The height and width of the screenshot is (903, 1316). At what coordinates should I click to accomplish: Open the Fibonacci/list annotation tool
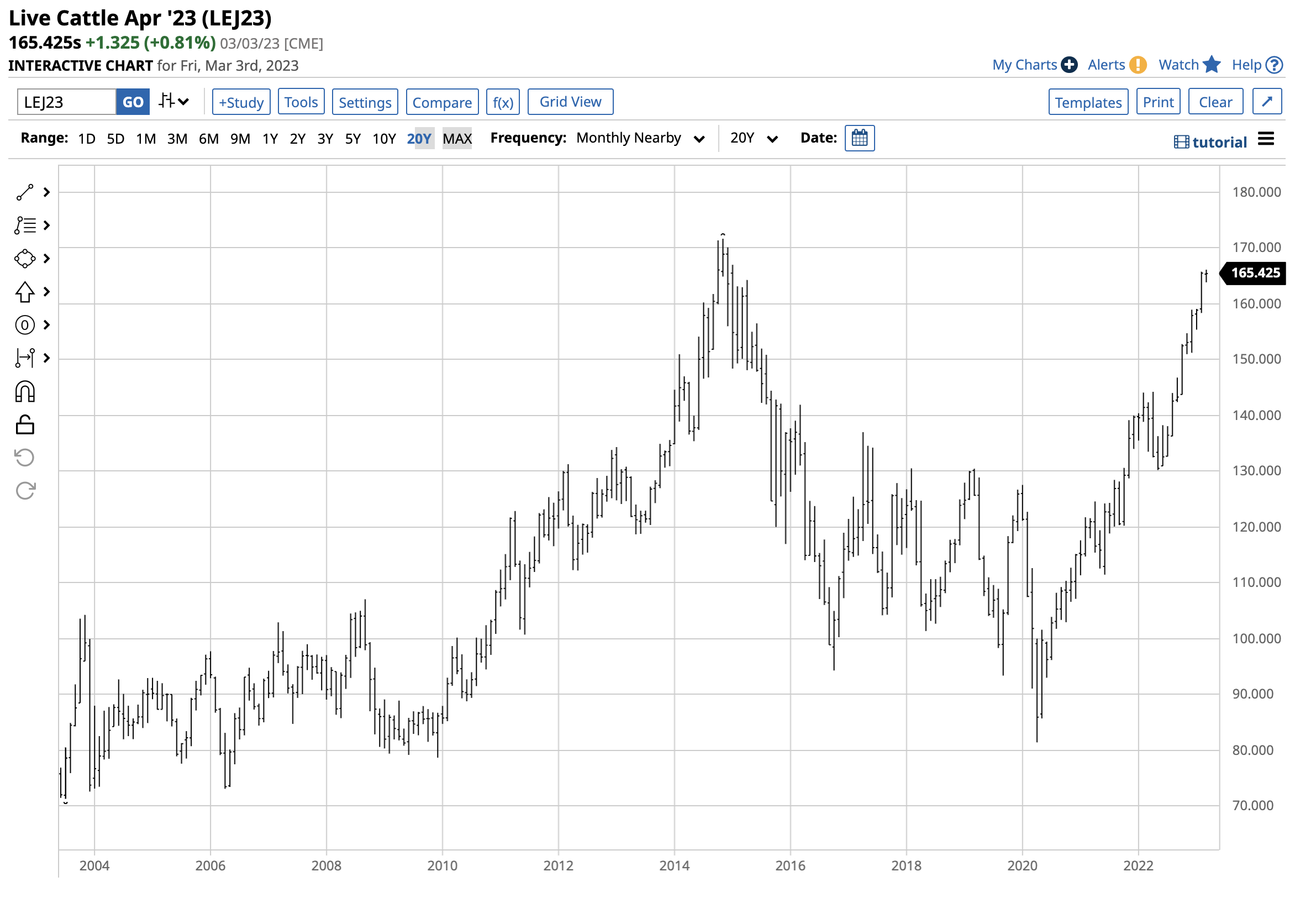[25, 225]
